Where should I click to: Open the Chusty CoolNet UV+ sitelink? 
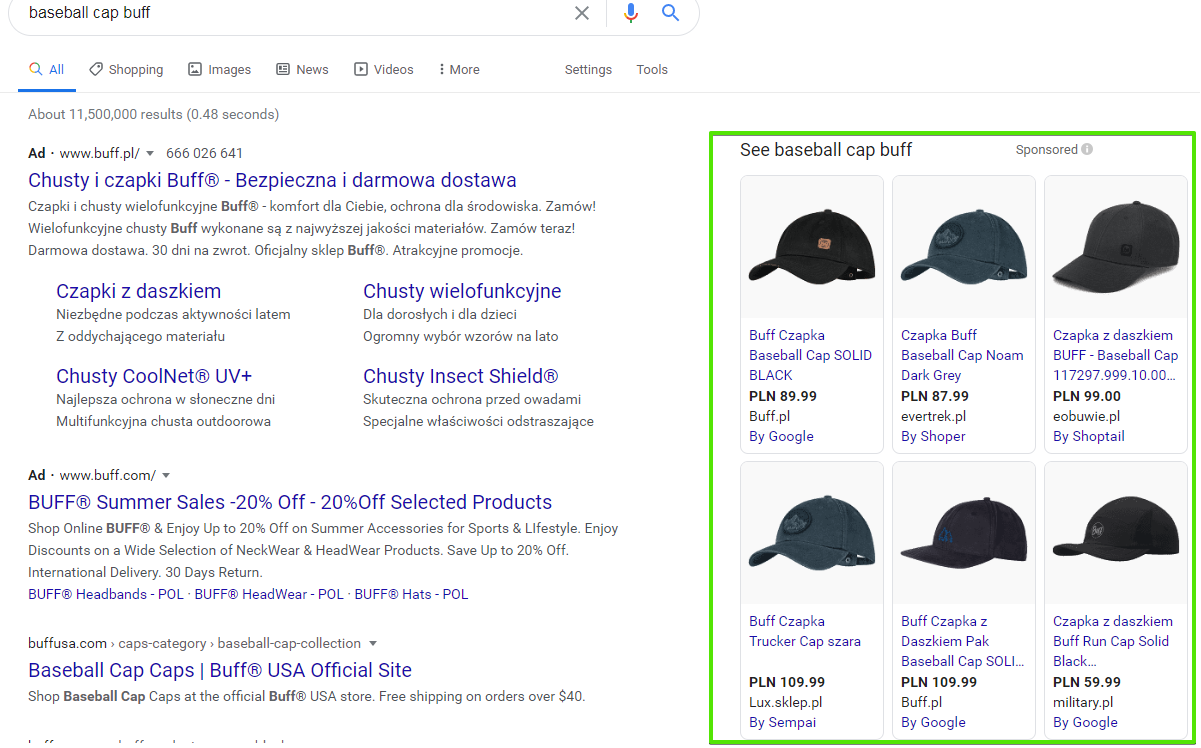pos(154,376)
